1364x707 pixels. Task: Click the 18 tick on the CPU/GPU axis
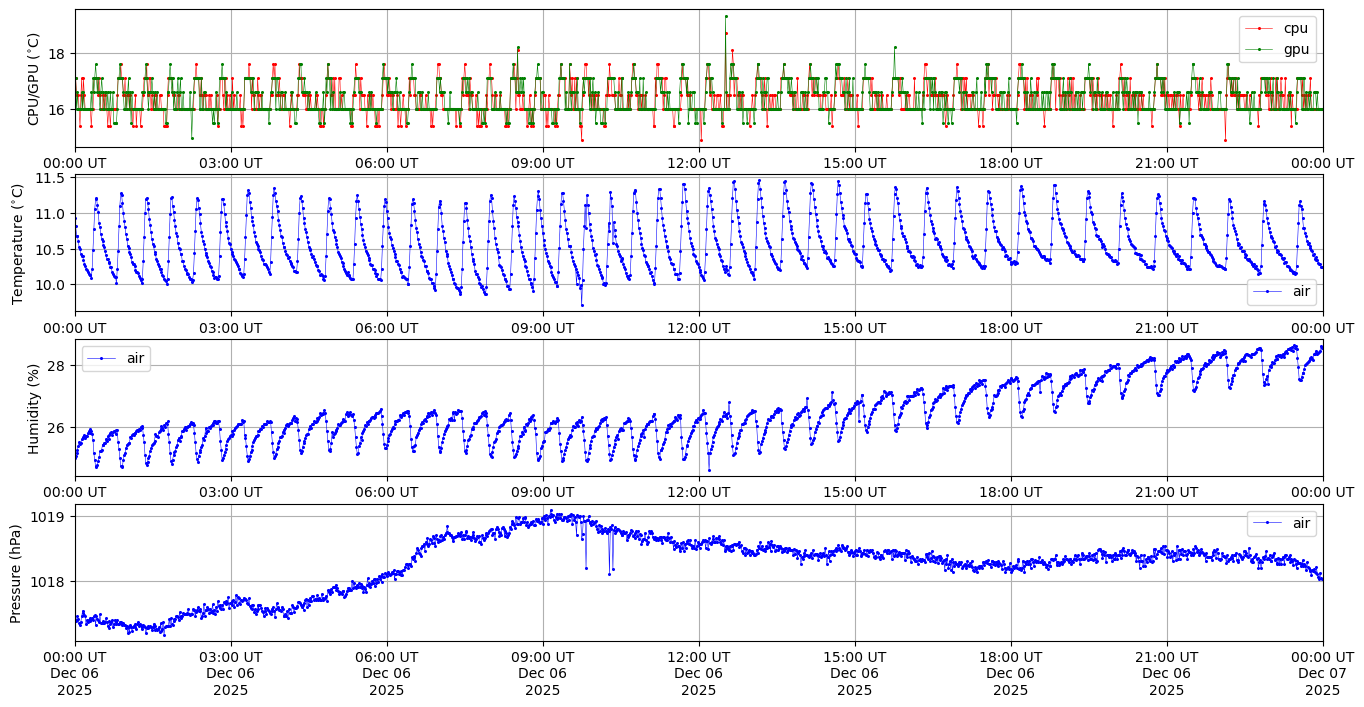(56, 54)
